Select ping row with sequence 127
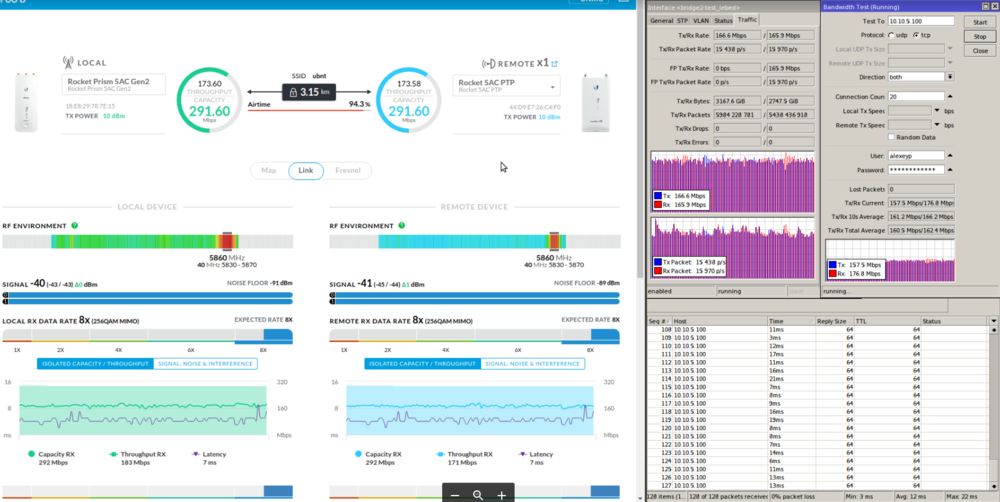This screenshot has width=1000, height=502. [818, 485]
